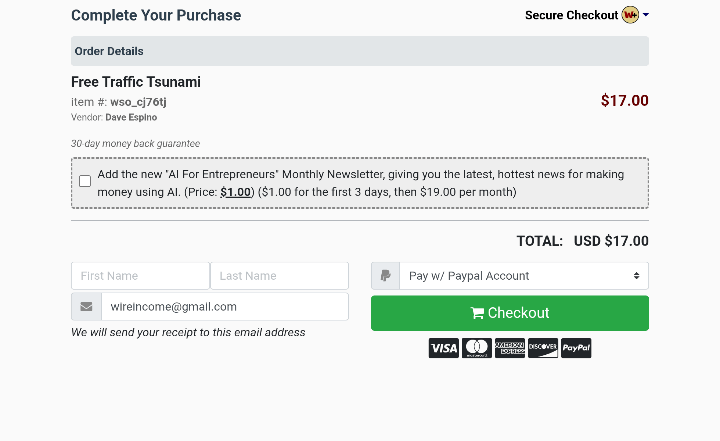Image resolution: width=720 pixels, height=441 pixels.
Task: Click the Order Details header bar
Action: point(360,51)
